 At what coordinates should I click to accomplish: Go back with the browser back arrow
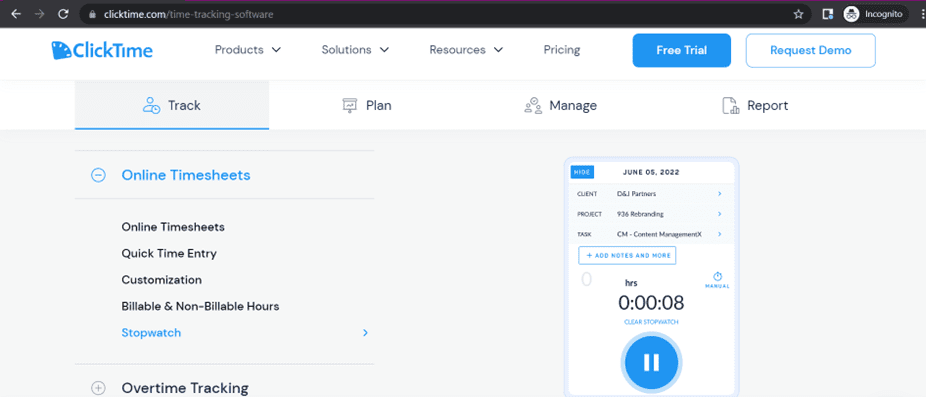(x=15, y=14)
